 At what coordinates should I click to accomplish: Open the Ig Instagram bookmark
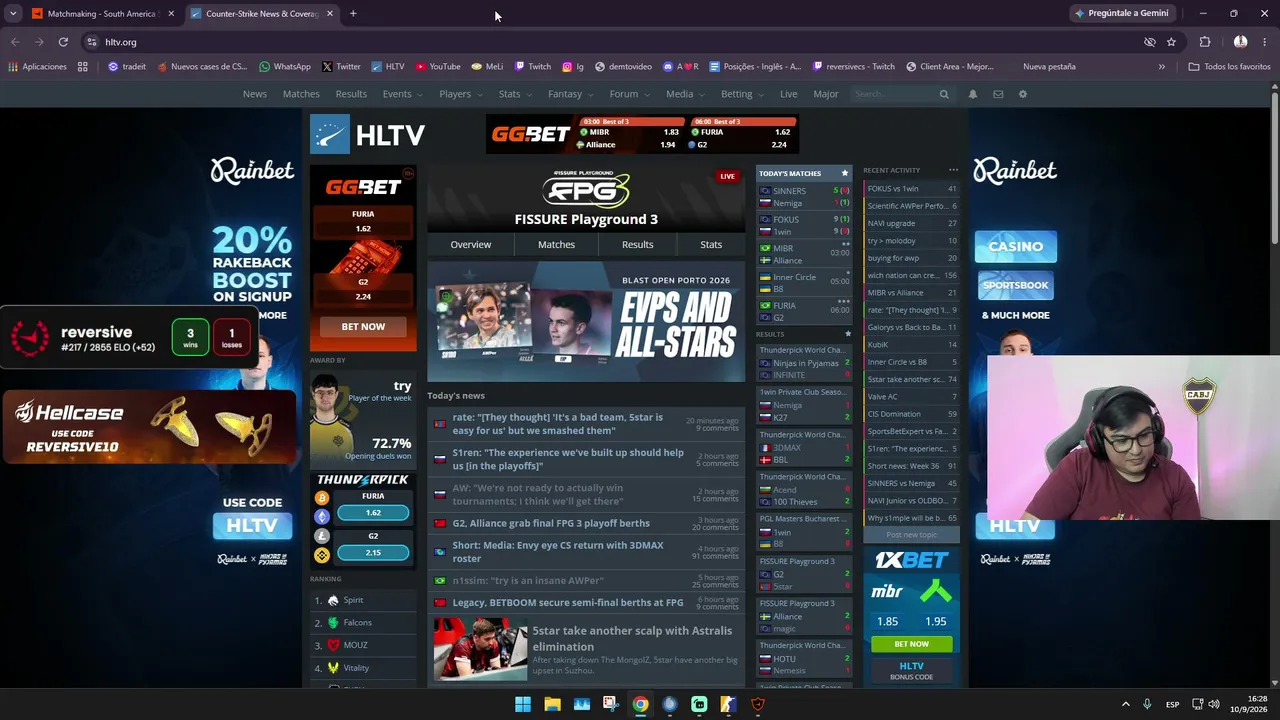coord(573,67)
